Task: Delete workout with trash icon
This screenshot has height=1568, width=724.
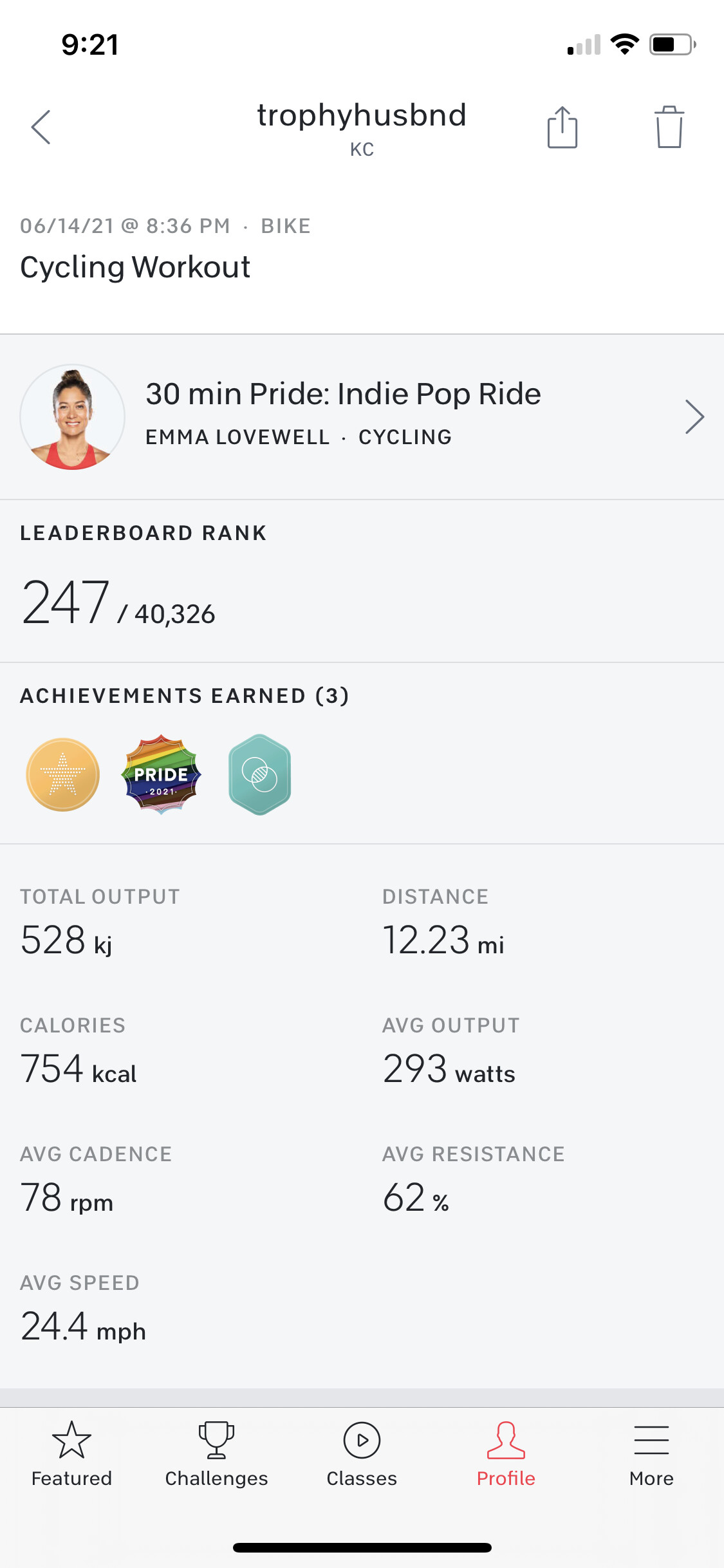Action: 669,127
